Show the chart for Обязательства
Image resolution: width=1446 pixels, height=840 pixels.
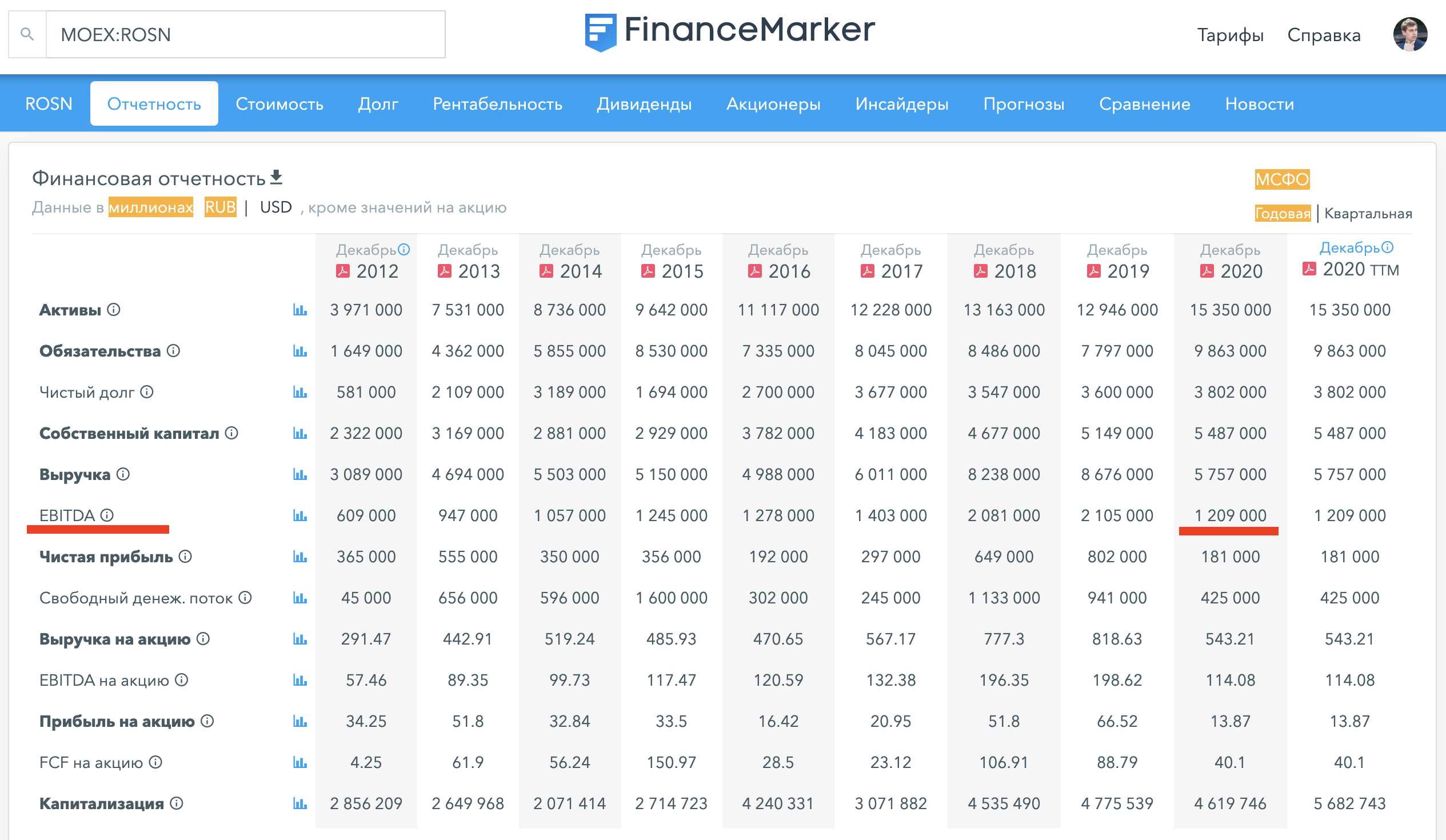pos(300,351)
